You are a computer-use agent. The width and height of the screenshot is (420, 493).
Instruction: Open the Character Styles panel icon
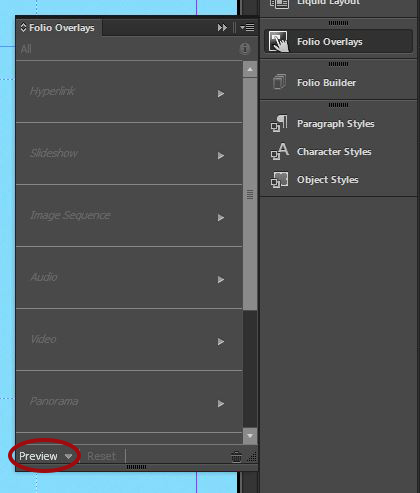(279, 152)
